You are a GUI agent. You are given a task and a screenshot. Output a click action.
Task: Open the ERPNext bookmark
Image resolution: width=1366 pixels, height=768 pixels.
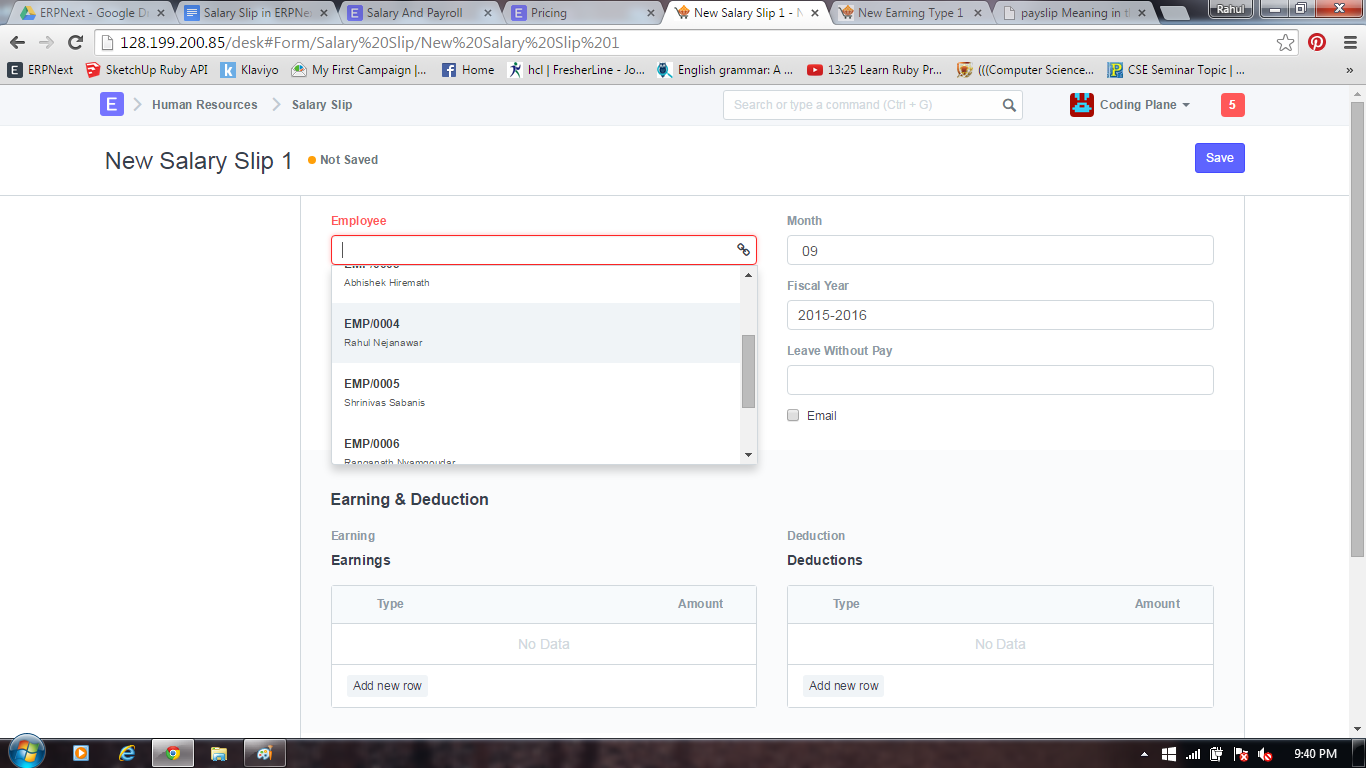click(x=41, y=70)
